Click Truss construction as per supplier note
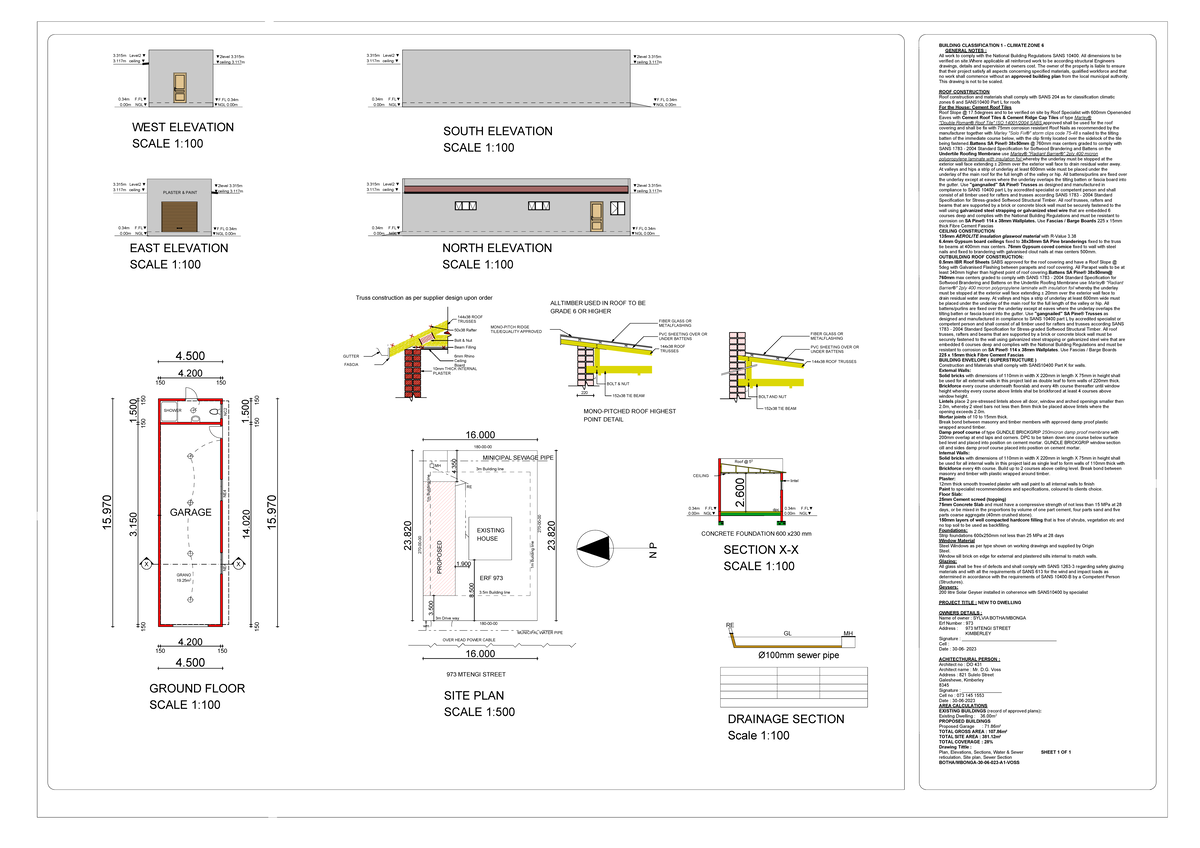Image resolution: width=1200 pixels, height=848 pixels. (x=425, y=297)
